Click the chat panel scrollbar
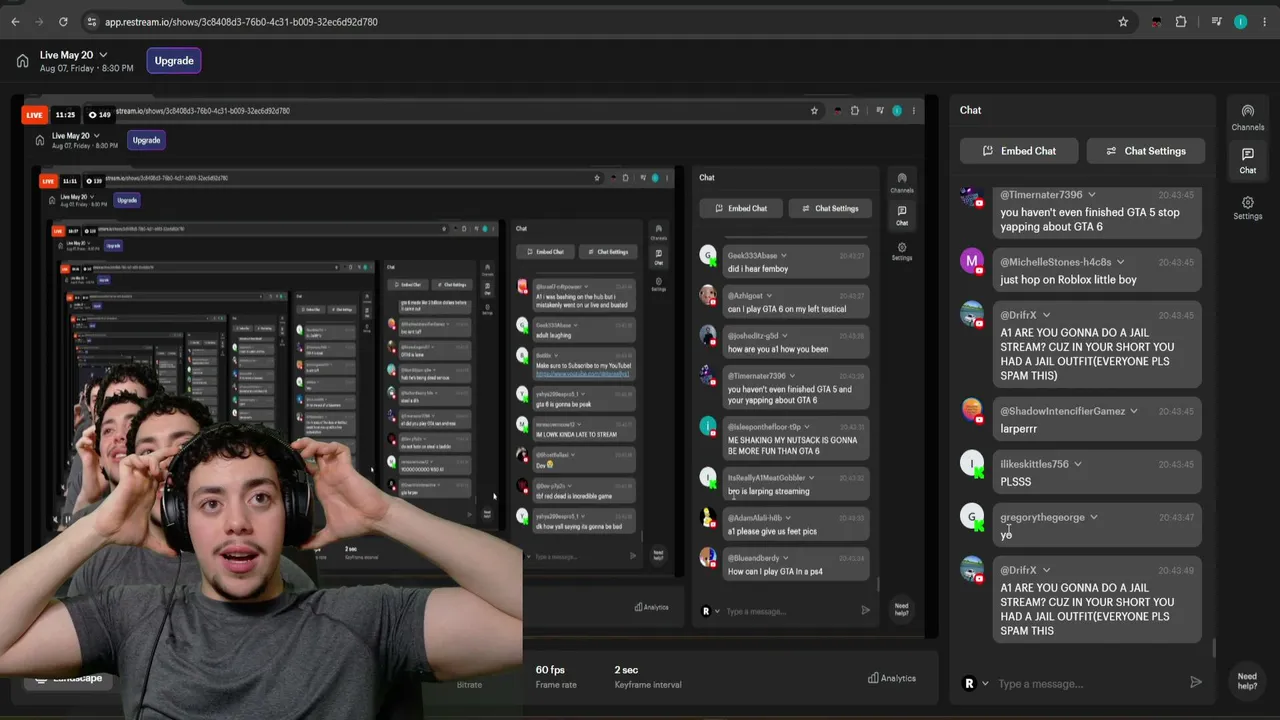Image resolution: width=1280 pixels, height=720 pixels. [1215, 648]
